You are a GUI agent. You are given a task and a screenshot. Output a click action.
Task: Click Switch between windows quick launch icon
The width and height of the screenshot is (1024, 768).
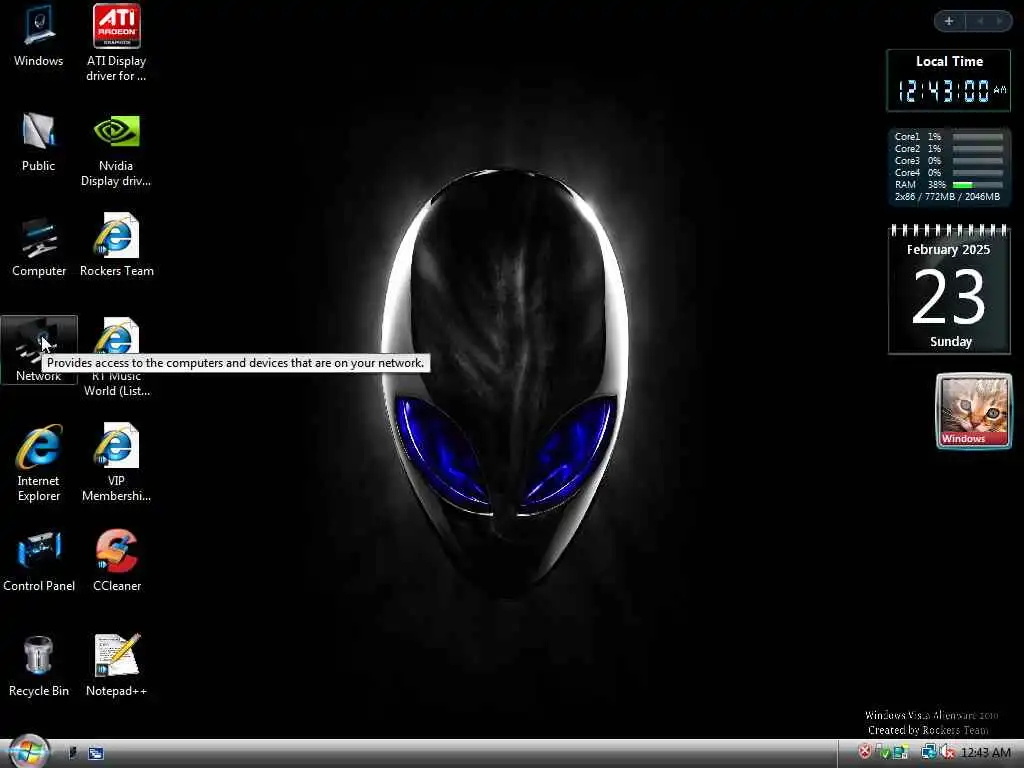click(x=96, y=753)
